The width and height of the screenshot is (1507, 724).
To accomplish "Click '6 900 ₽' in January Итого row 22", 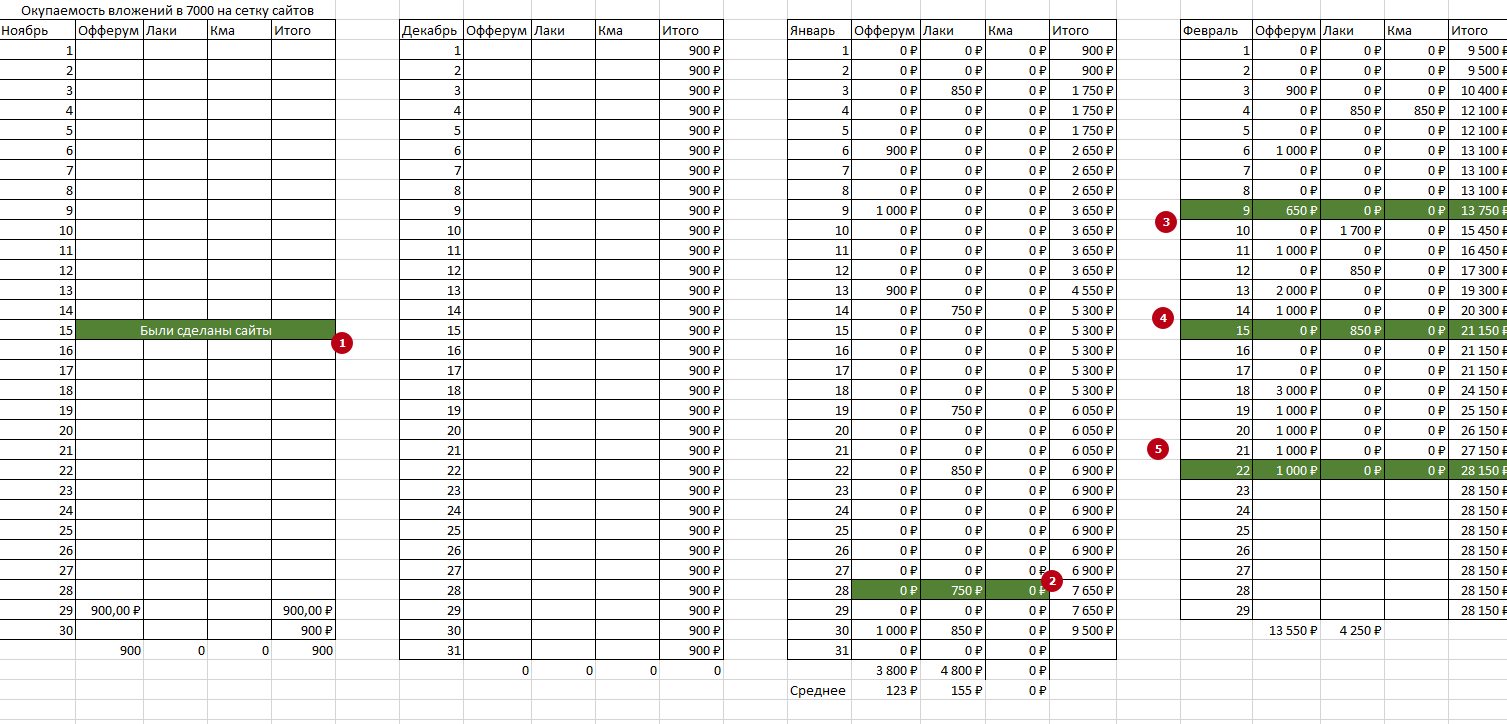I will tap(1083, 470).
